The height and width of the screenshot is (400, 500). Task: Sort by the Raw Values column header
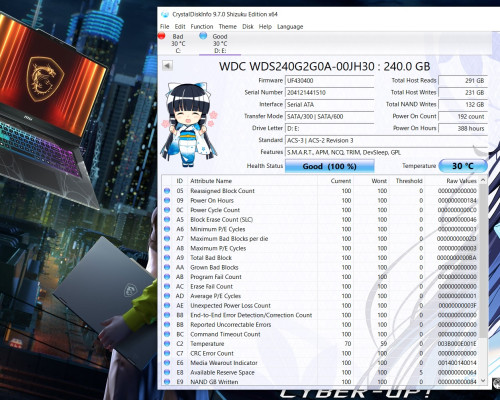pos(452,181)
